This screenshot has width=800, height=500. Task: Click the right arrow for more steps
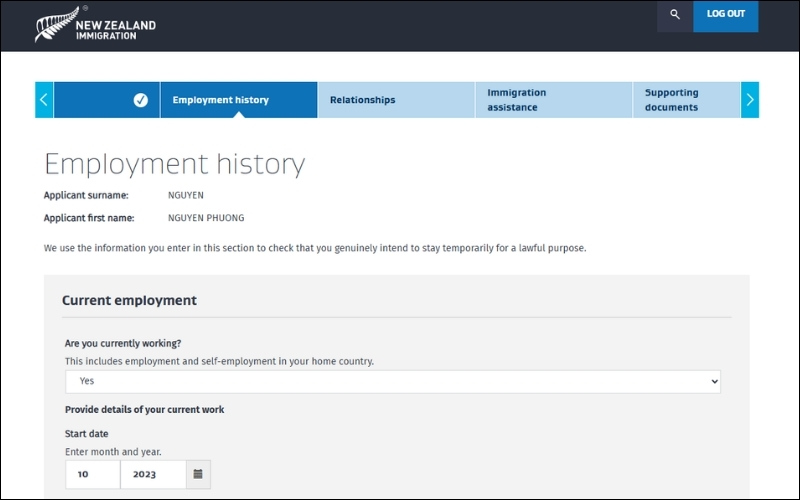click(750, 100)
